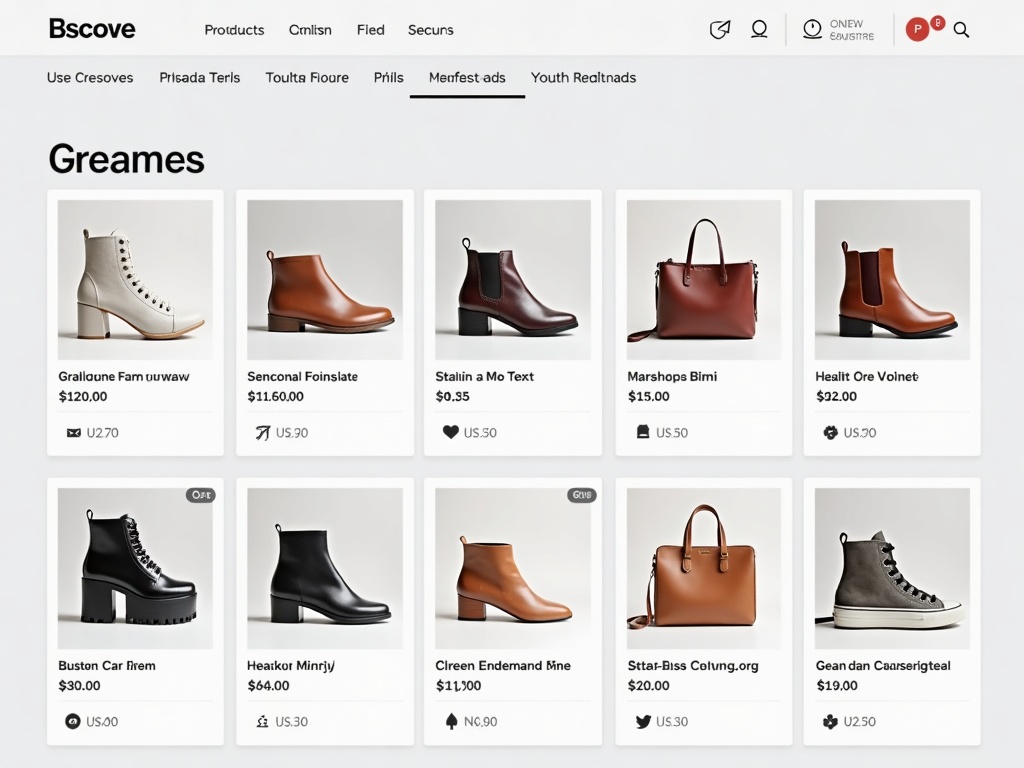Click the flower icon on Healit Ore card
This screenshot has height=768, width=1024.
coord(830,432)
